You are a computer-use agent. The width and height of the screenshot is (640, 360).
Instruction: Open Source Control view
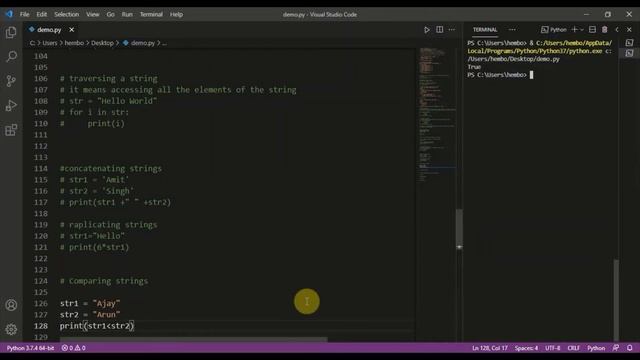coord(11,81)
